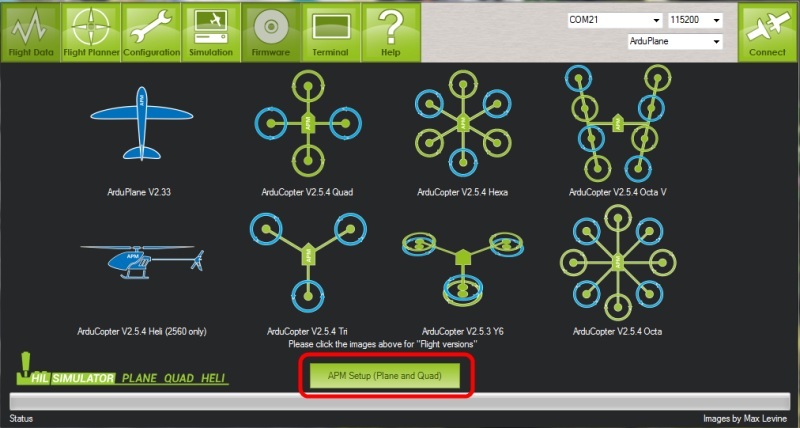Open the Flight Data tab

pos(30,31)
